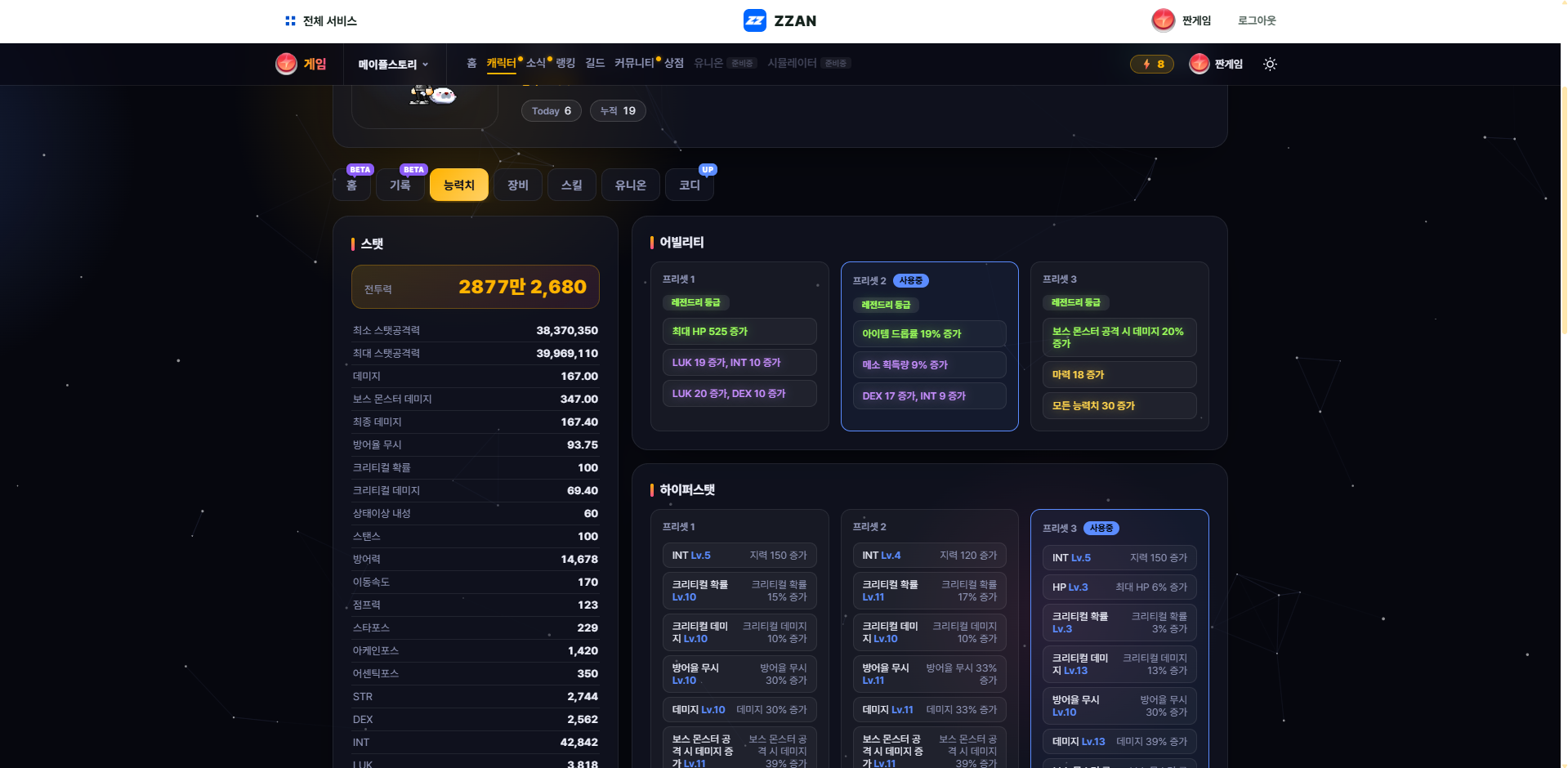Viewport: 1568px width, 768px height.
Task: Select ability 프리셋 2 card in use
Action: pyautogui.click(x=930, y=346)
